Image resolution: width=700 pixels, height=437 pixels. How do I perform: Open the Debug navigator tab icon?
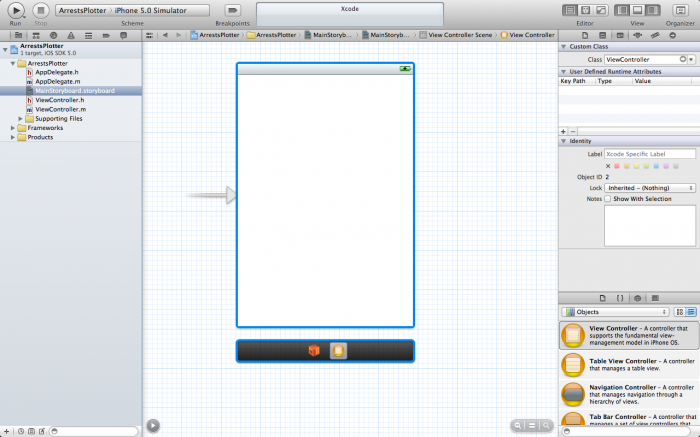[x=88, y=35]
